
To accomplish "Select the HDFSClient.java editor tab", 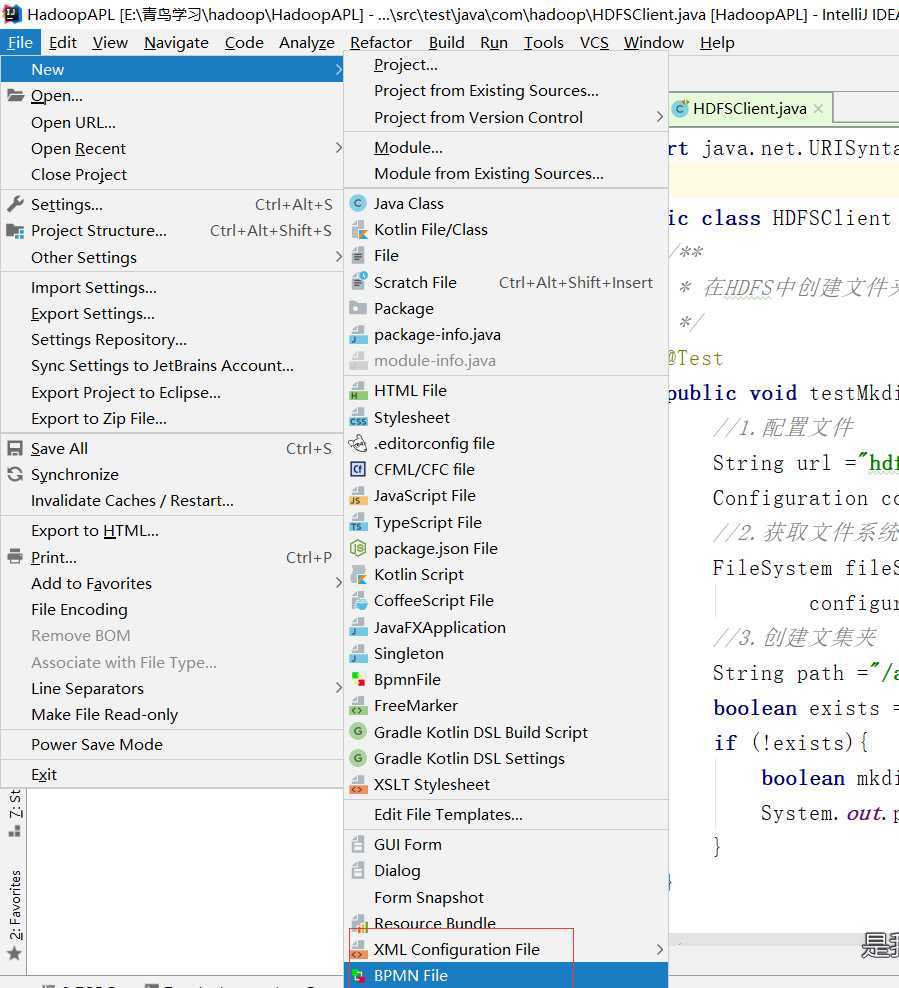I will pos(749,109).
